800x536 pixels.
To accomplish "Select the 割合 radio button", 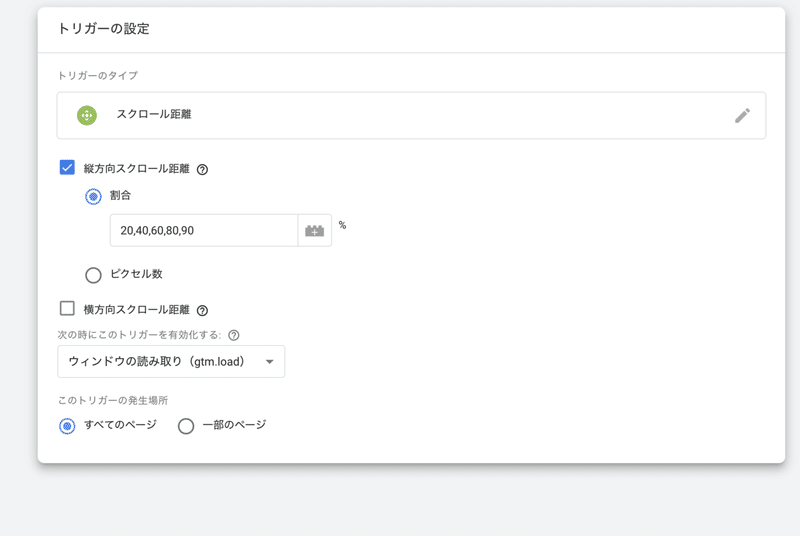I will point(93,196).
